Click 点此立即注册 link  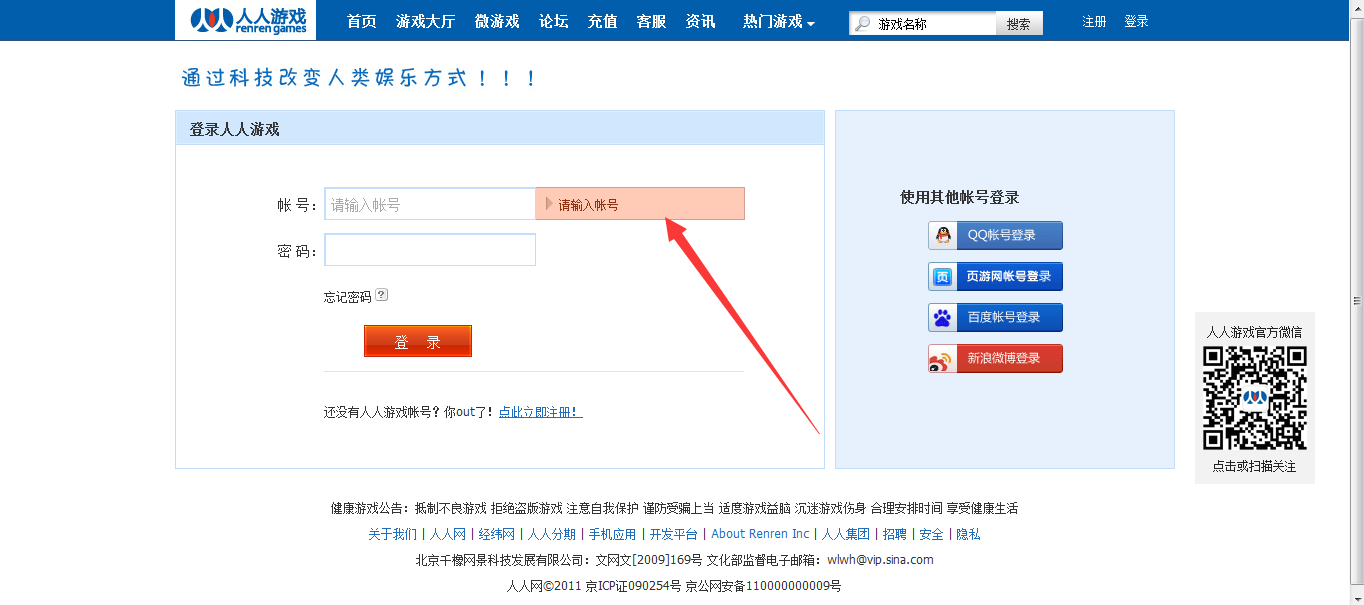(540, 412)
